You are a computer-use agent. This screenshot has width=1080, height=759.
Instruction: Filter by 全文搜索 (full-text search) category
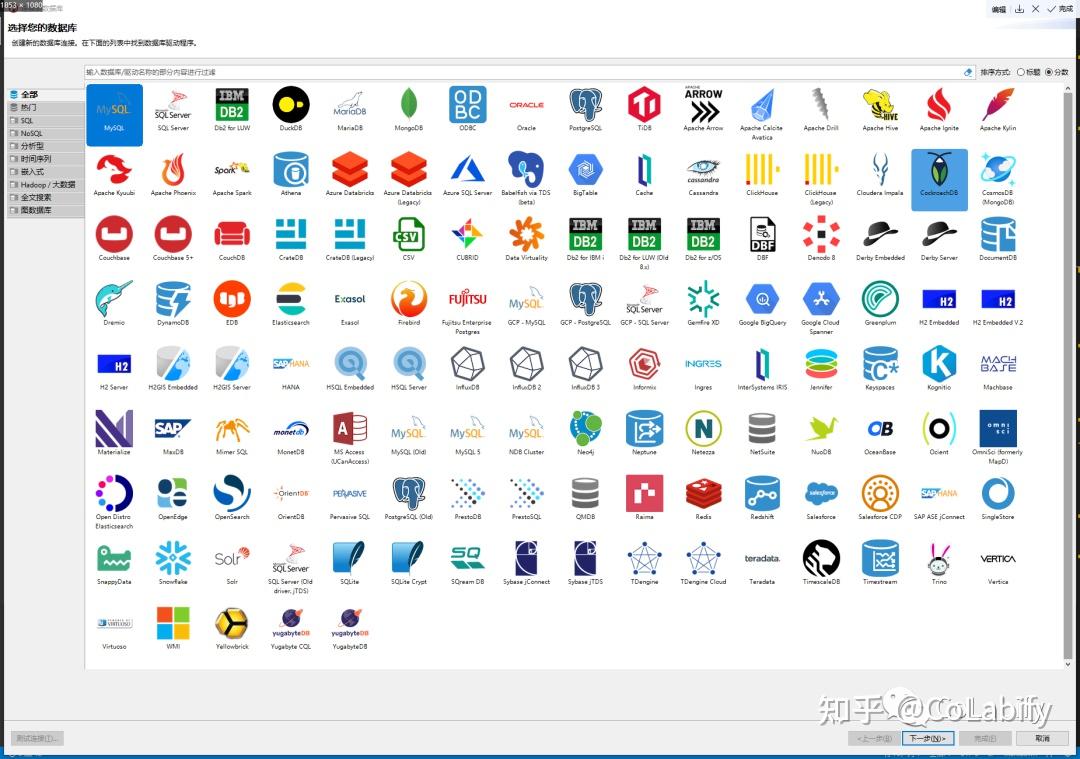(x=45, y=198)
